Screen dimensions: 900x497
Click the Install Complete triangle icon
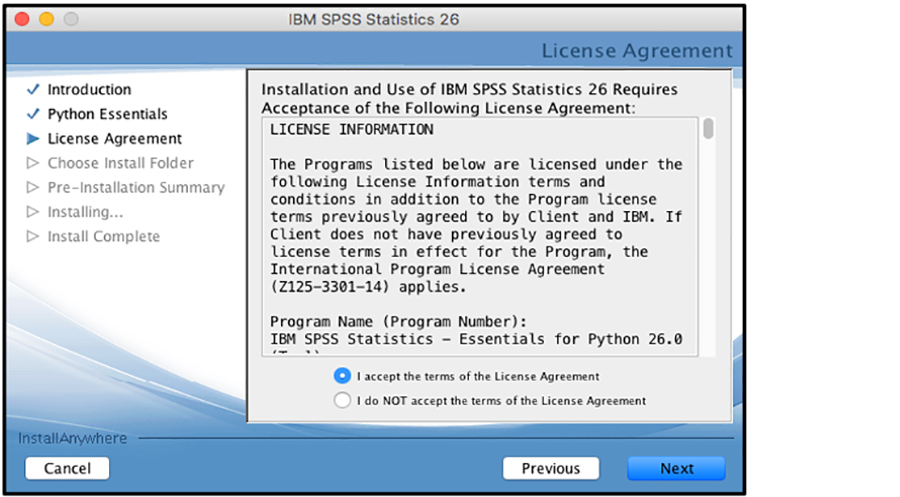click(33, 236)
